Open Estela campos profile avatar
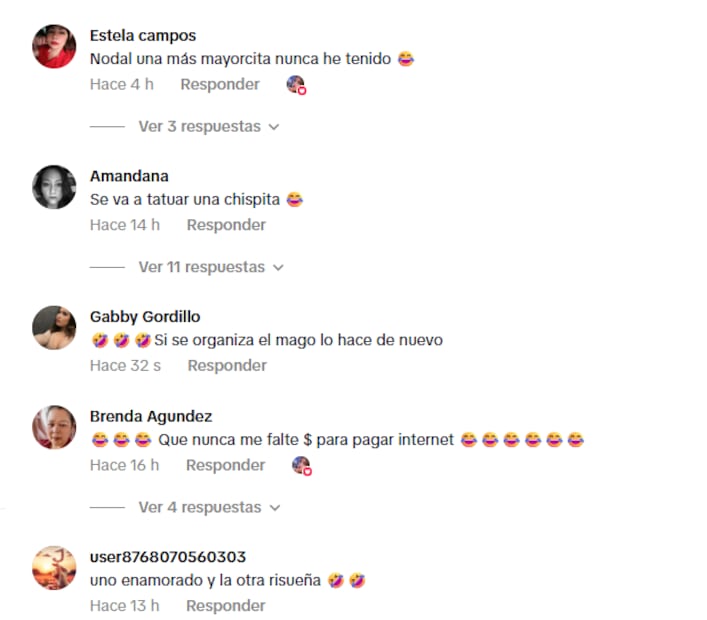Screen dimensions: 707x620 [x=54, y=46]
